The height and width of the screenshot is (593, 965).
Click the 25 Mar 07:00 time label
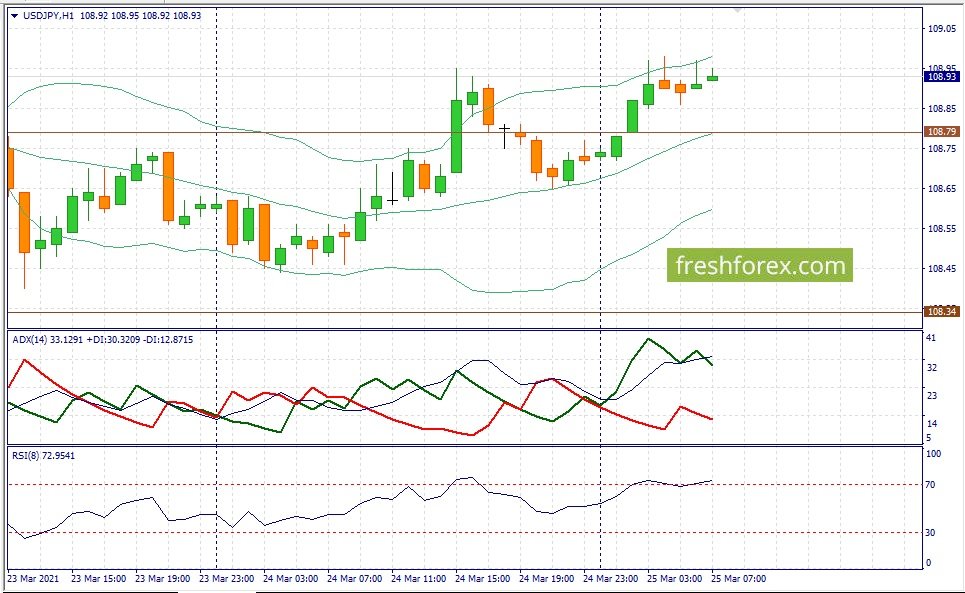[x=739, y=579]
